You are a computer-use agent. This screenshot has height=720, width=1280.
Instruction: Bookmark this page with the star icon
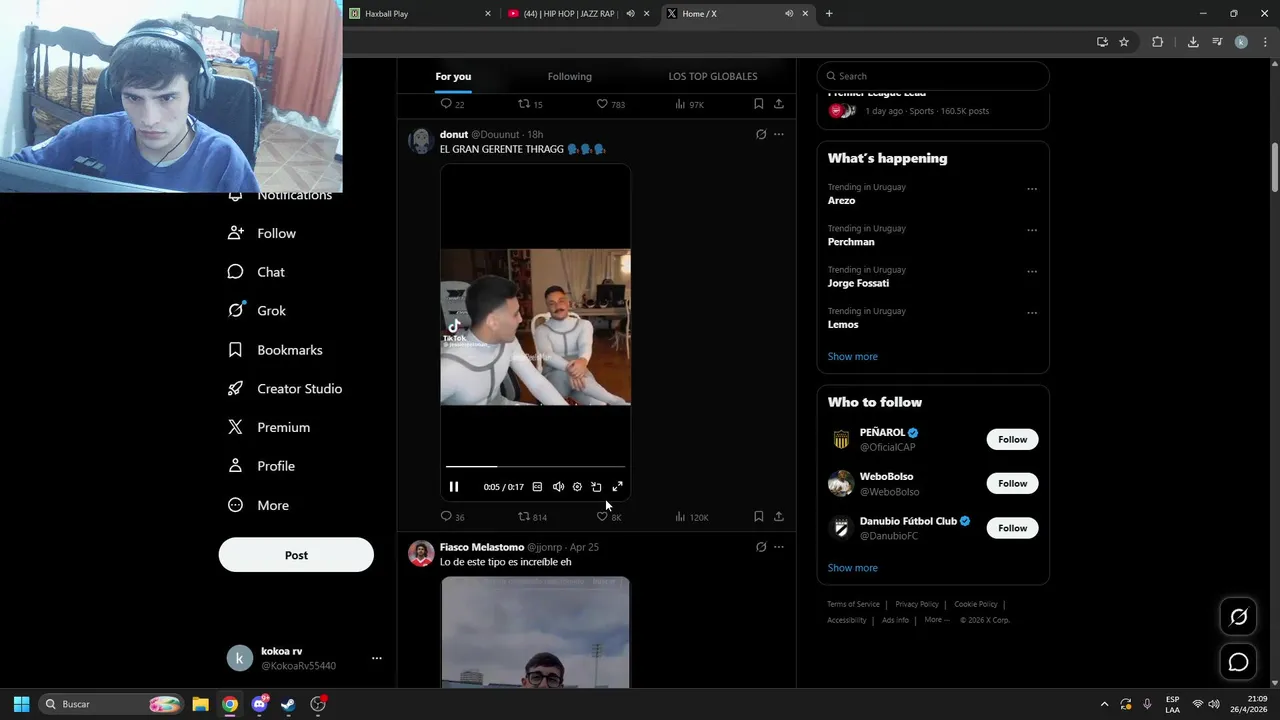(x=1124, y=42)
